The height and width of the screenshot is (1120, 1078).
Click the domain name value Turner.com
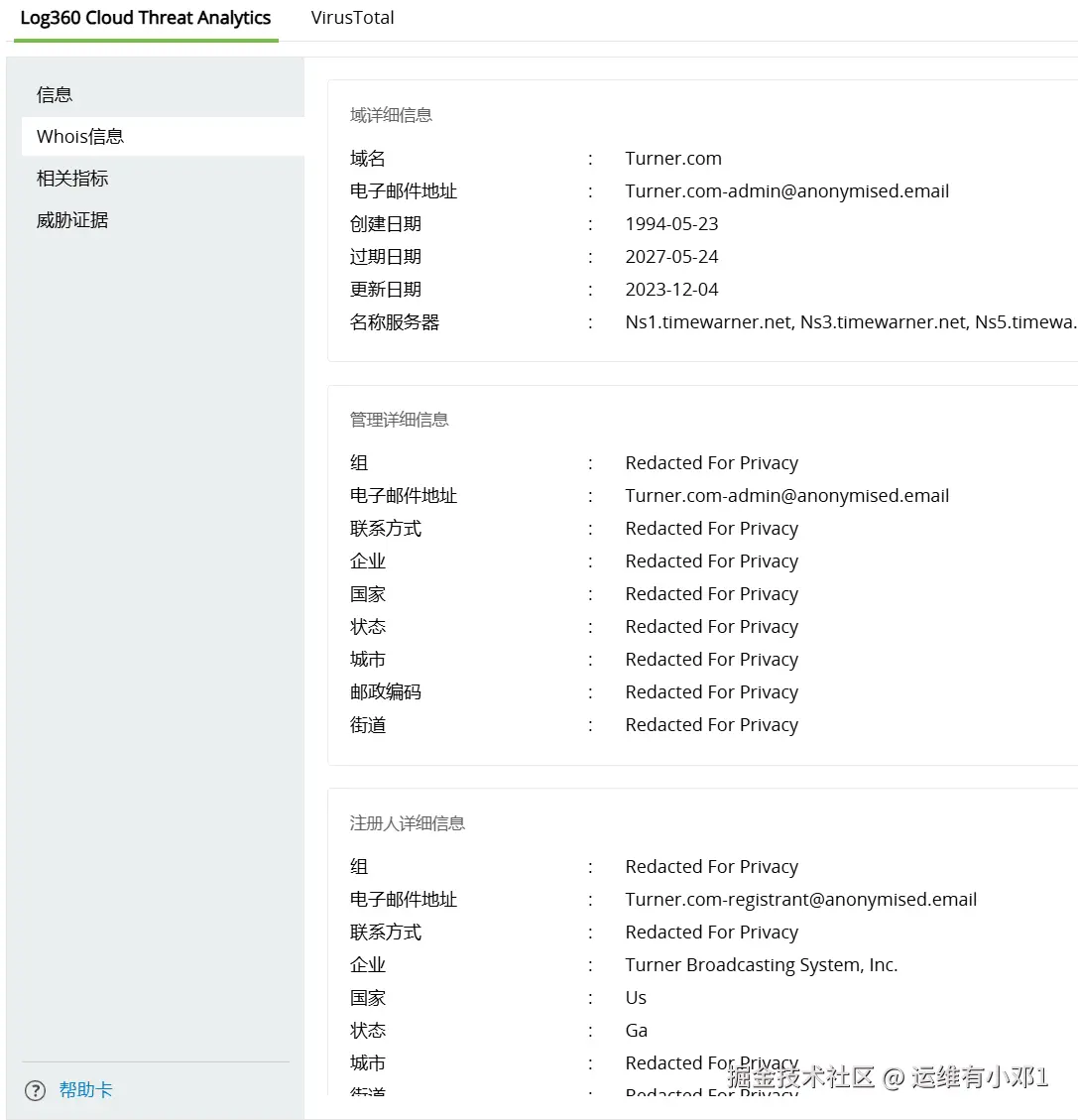673,159
